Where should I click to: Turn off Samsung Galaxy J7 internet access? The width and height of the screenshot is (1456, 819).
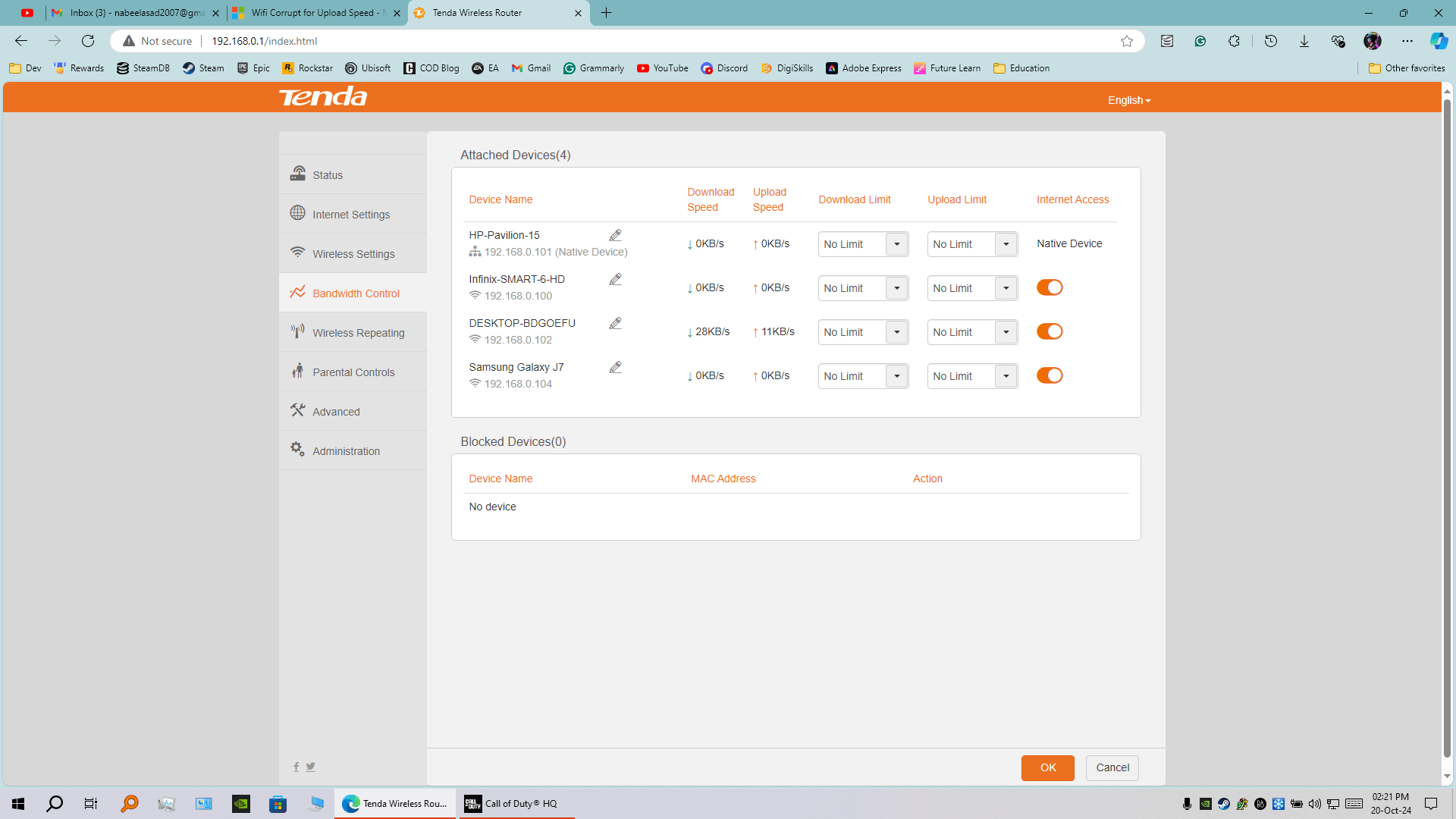point(1050,375)
